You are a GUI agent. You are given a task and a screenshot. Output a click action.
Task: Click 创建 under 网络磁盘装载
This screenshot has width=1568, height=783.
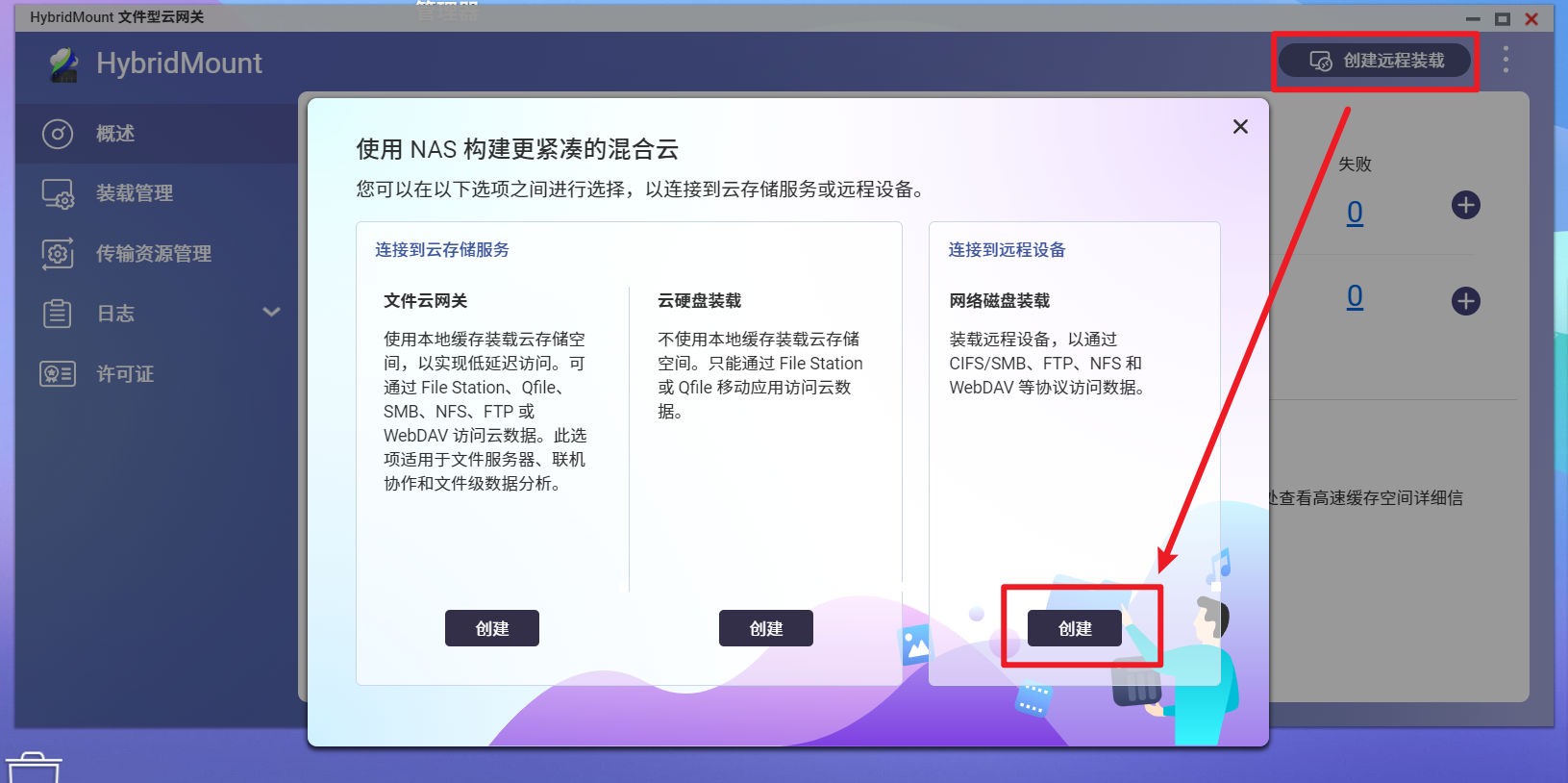click(1075, 628)
